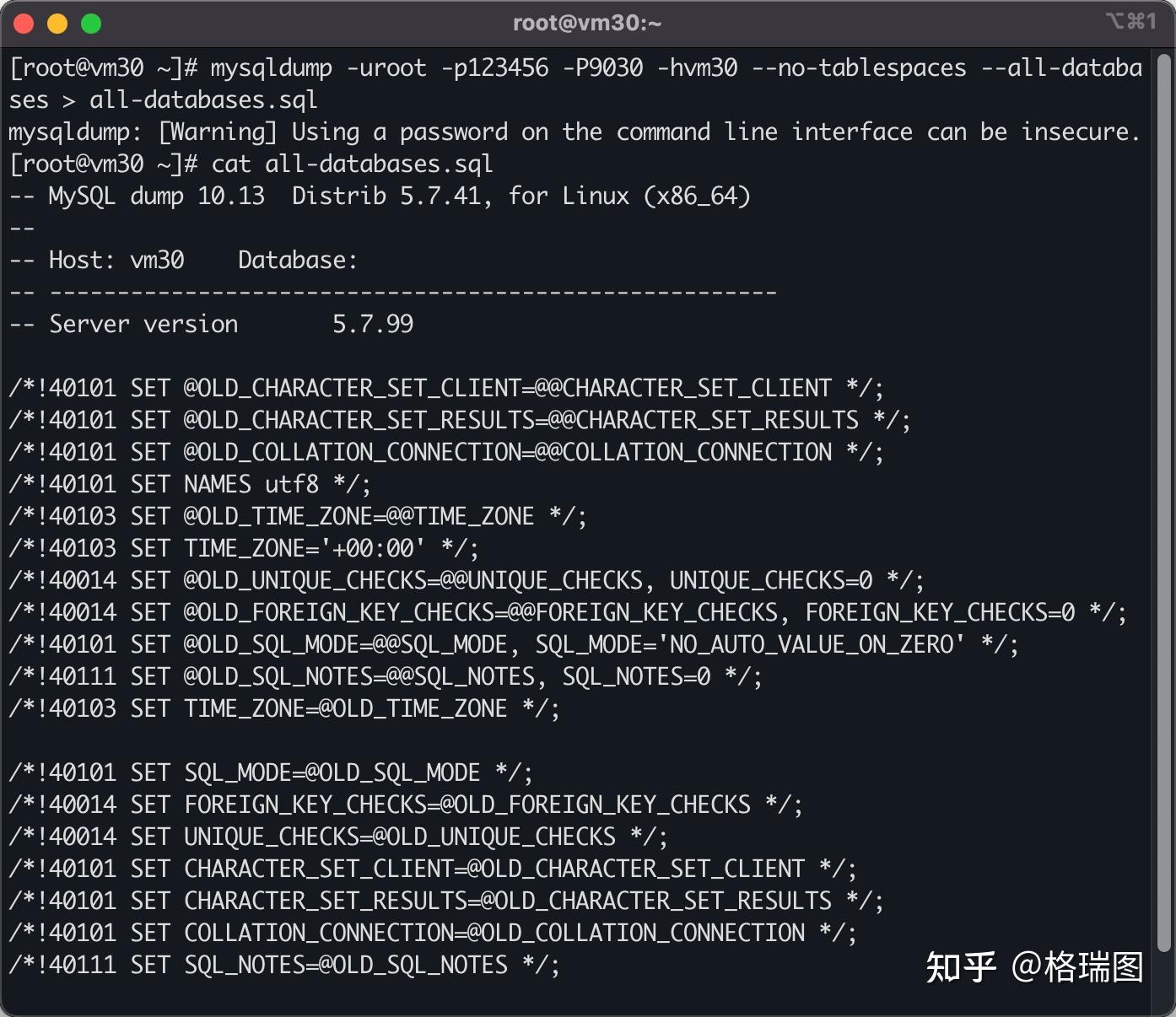Viewport: 1176px width, 1017px height.
Task: Click the UNIQUE_CHECKS=0 text
Action: (771, 580)
